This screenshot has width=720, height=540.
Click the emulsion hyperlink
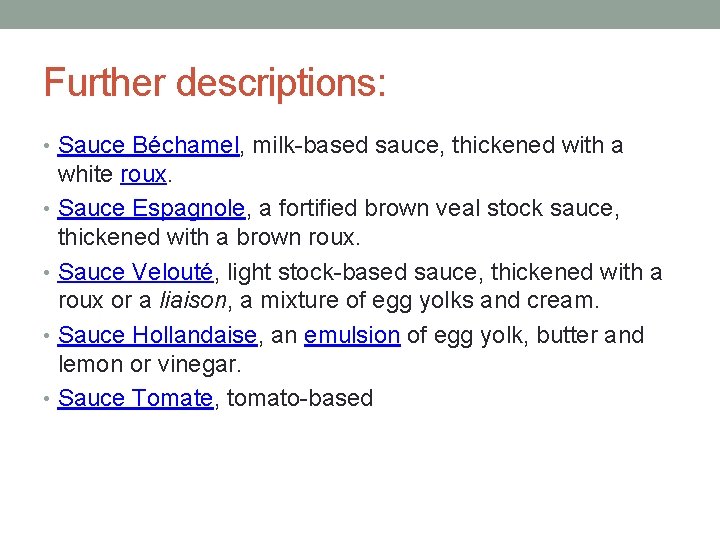point(352,335)
